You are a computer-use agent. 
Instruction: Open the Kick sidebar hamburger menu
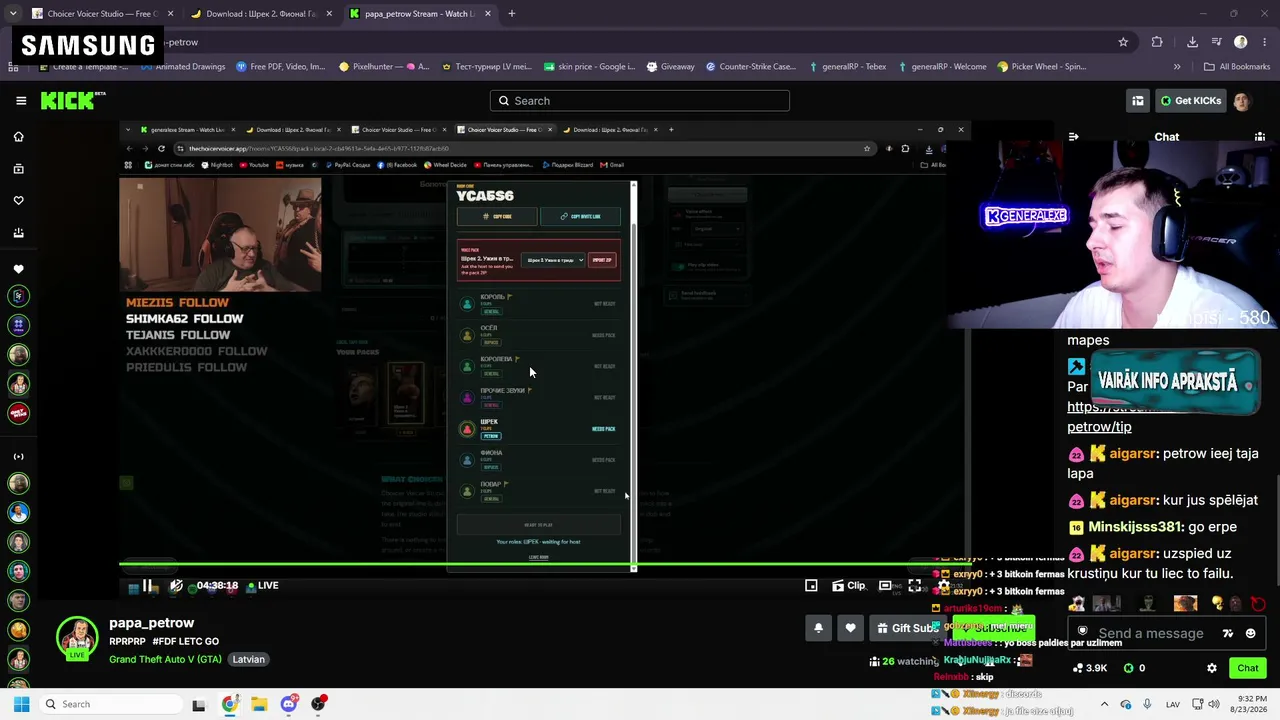point(21,100)
